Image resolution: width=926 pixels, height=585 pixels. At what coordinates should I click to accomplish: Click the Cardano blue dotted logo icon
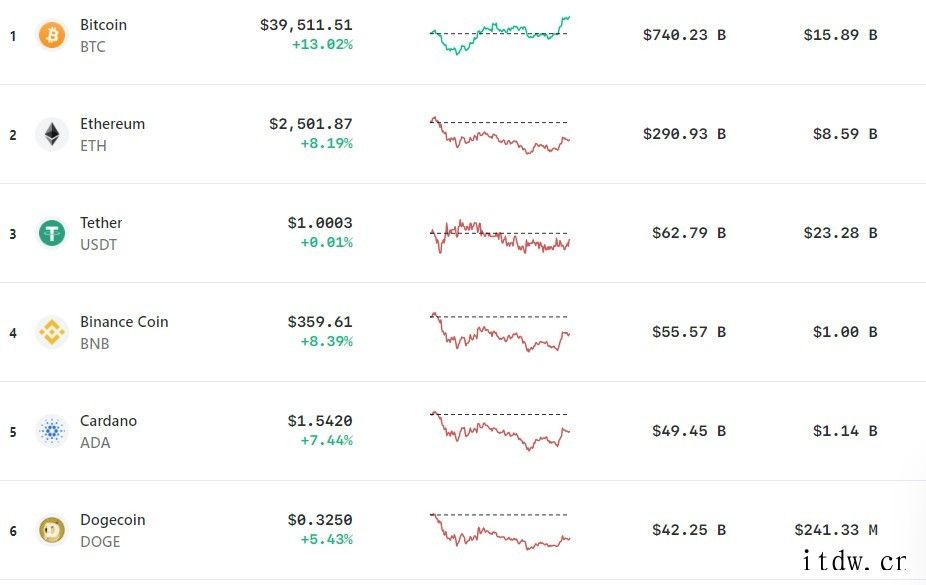tap(52, 432)
